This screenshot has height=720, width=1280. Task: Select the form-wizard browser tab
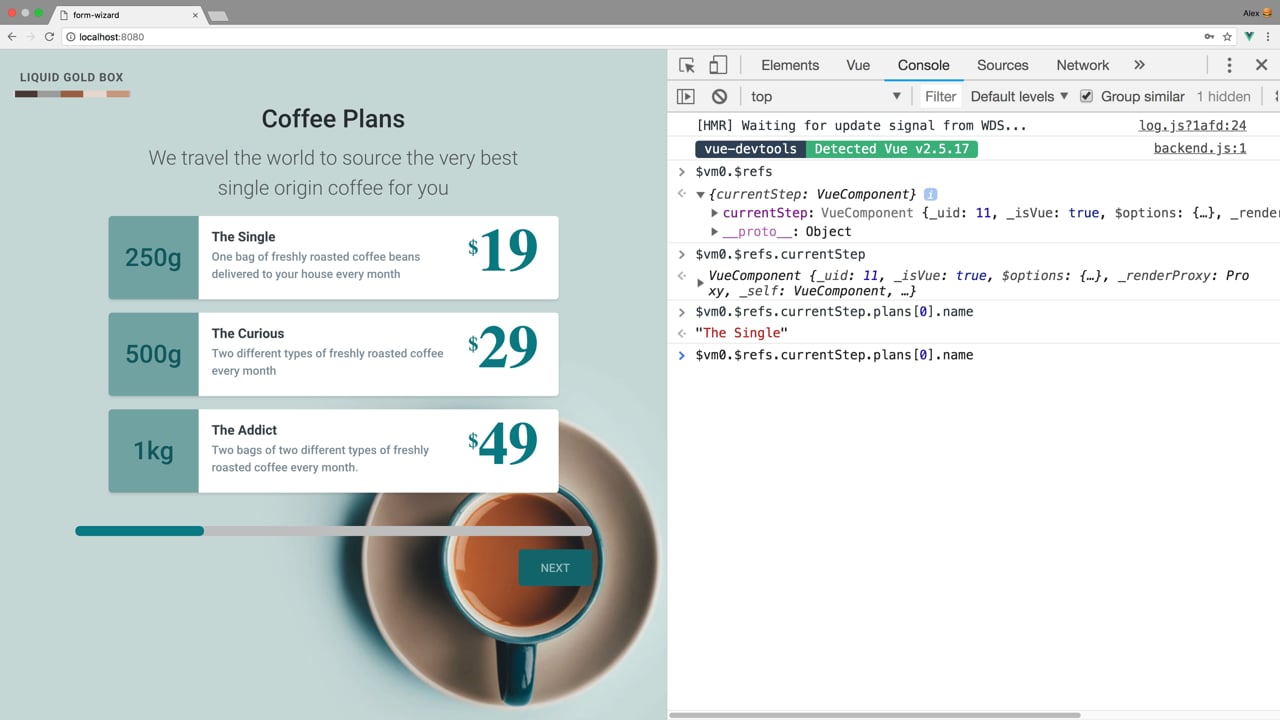point(125,15)
